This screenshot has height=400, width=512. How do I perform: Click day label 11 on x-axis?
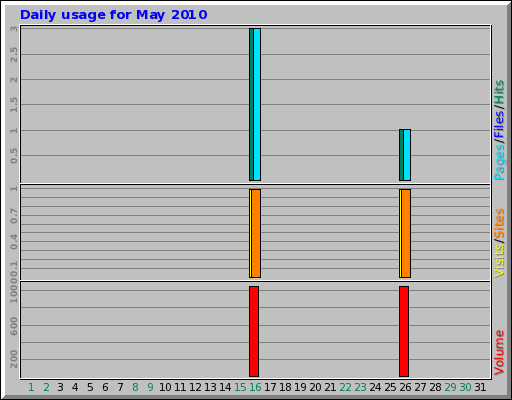pyautogui.click(x=180, y=387)
